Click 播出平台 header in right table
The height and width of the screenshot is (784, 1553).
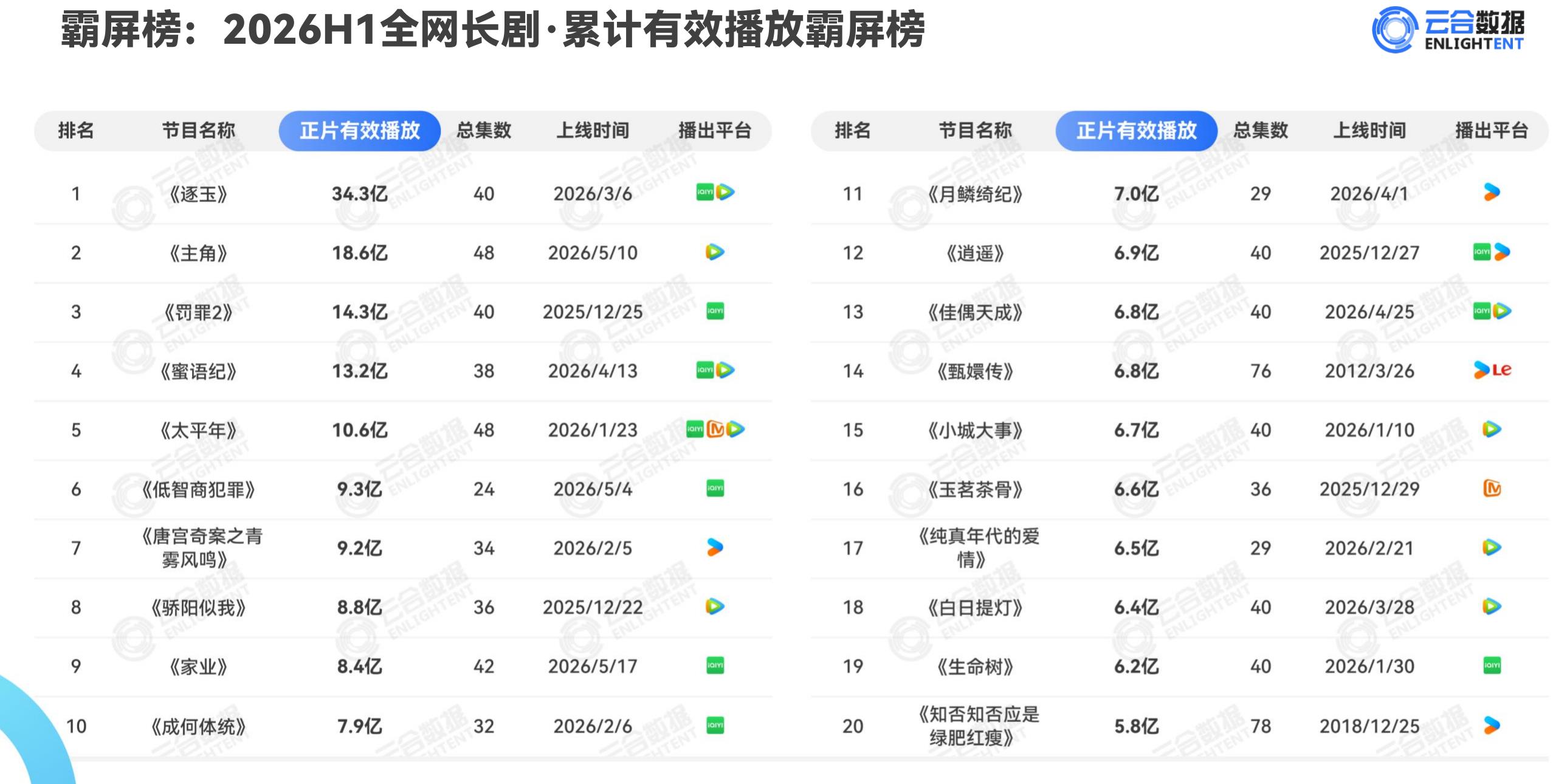click(1492, 130)
